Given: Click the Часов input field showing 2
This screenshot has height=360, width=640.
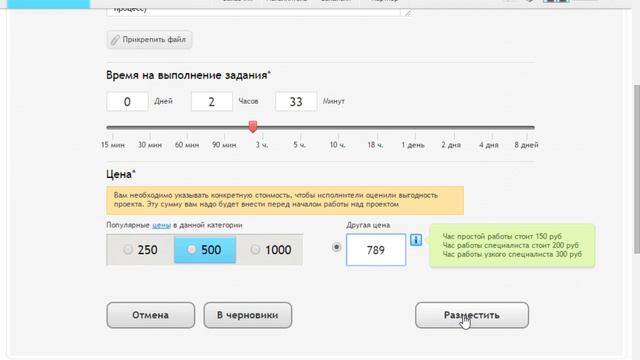Looking at the screenshot, I should point(211,102).
